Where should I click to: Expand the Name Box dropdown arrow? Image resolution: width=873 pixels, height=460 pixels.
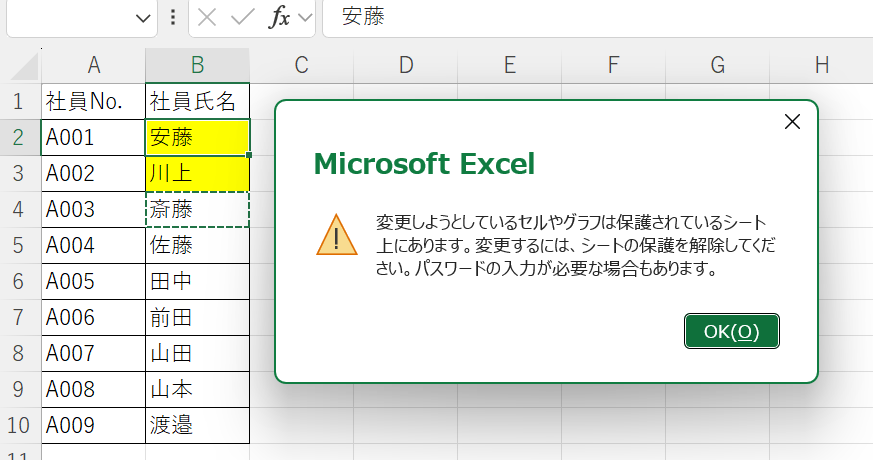[143, 18]
